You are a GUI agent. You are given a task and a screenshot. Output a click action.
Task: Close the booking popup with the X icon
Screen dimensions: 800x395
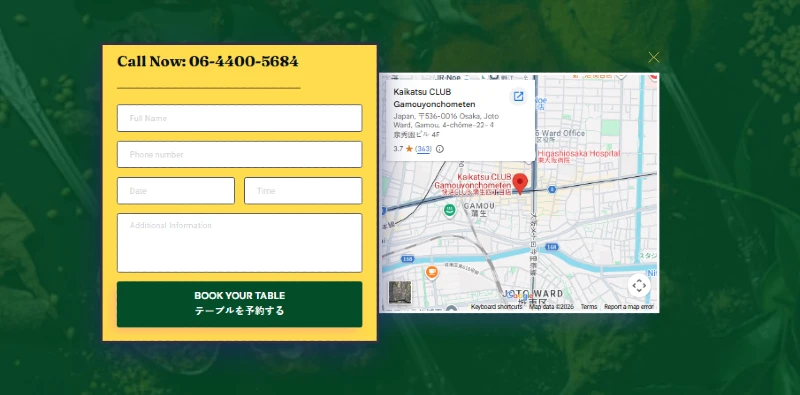tap(654, 58)
